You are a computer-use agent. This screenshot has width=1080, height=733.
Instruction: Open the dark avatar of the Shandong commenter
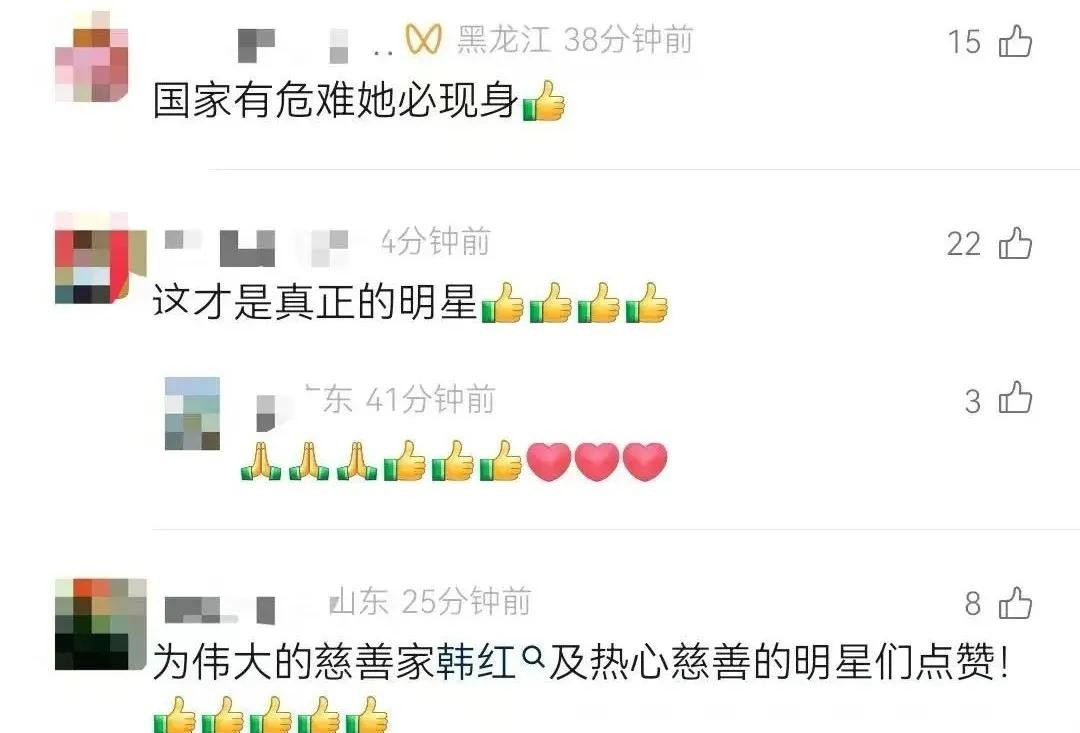[x=101, y=624]
